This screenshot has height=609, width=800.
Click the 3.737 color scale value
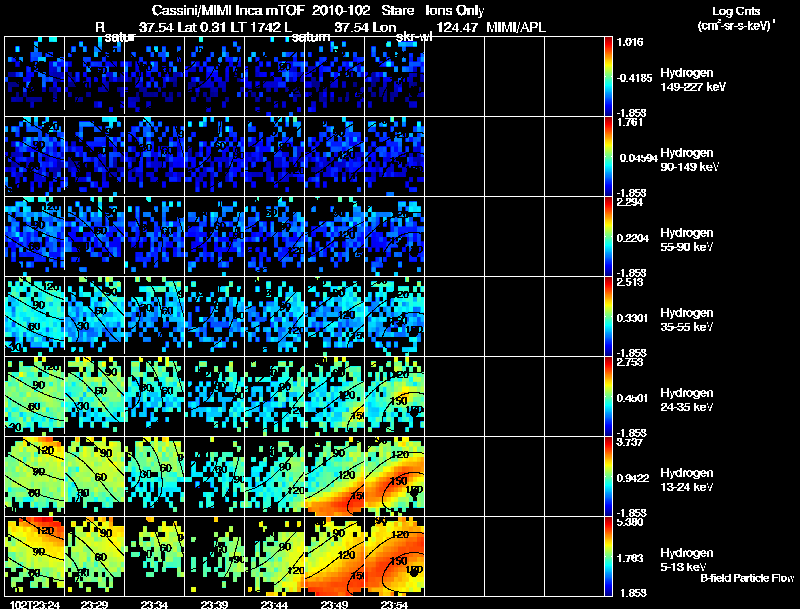(630, 442)
